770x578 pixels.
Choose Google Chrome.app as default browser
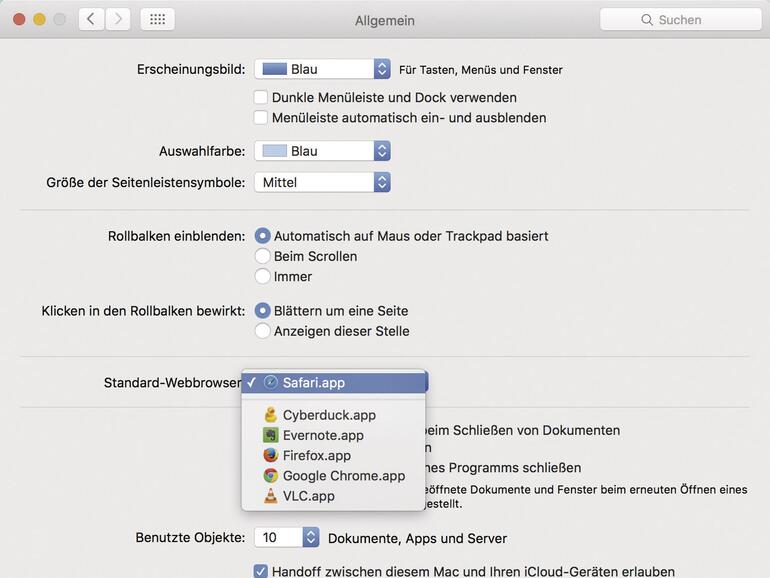[x=343, y=476]
